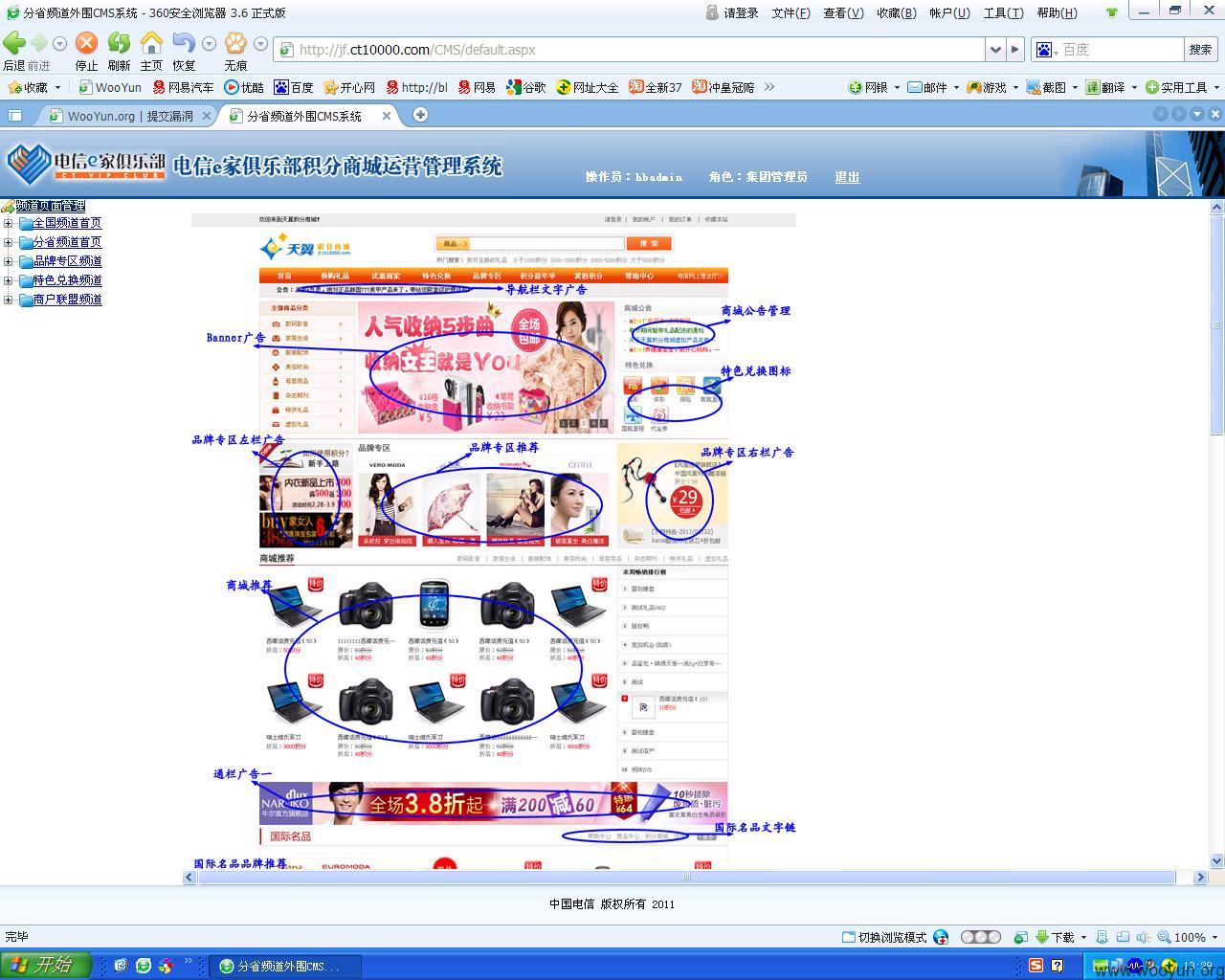Expand the 全国频道首页 tree node
Image resolution: width=1225 pixels, height=980 pixels.
8,224
